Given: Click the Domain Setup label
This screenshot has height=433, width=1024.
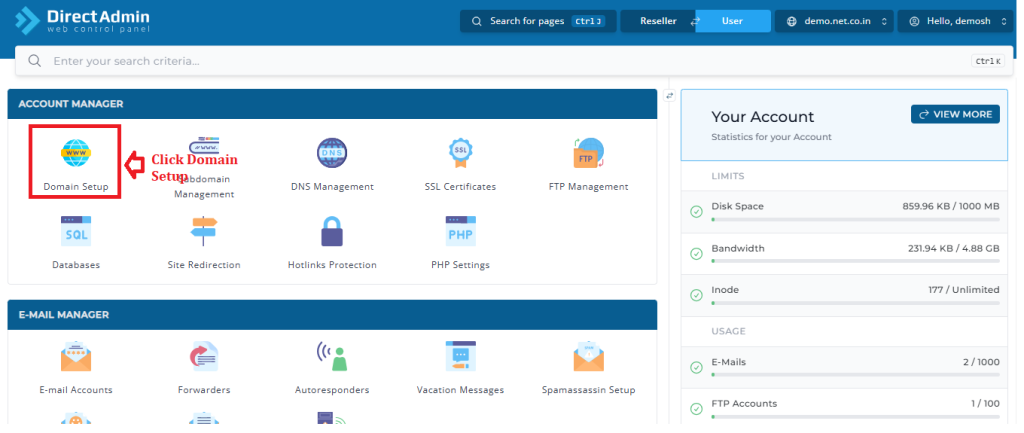Looking at the screenshot, I should 76,187.
